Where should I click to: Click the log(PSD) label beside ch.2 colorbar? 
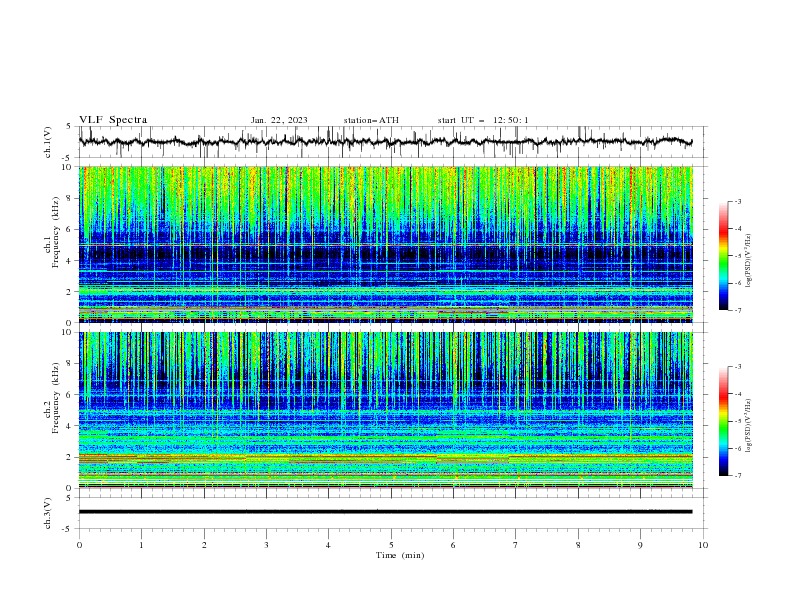[x=748, y=425]
